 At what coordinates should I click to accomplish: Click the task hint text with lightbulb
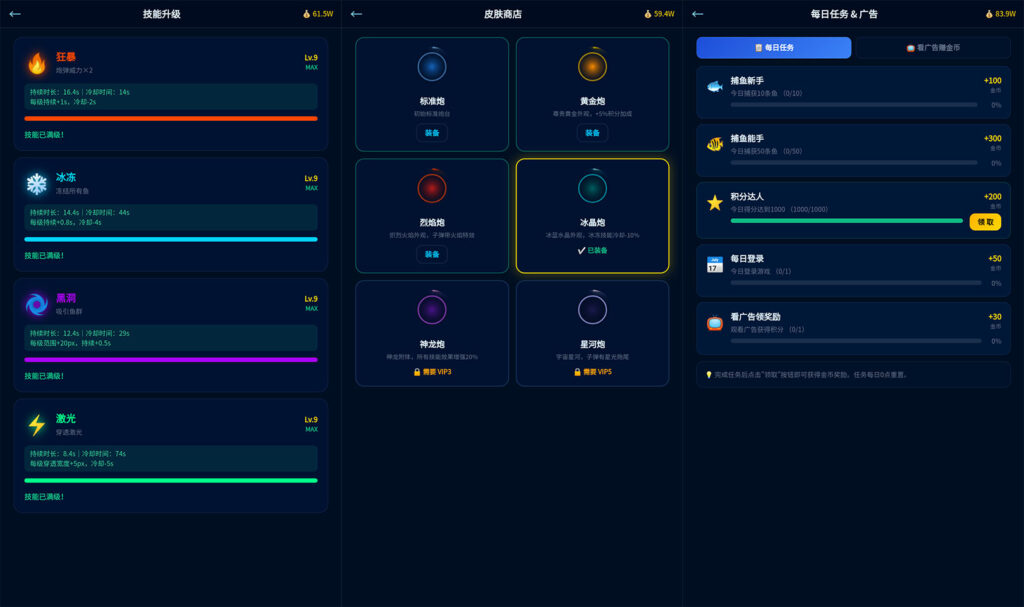point(807,375)
